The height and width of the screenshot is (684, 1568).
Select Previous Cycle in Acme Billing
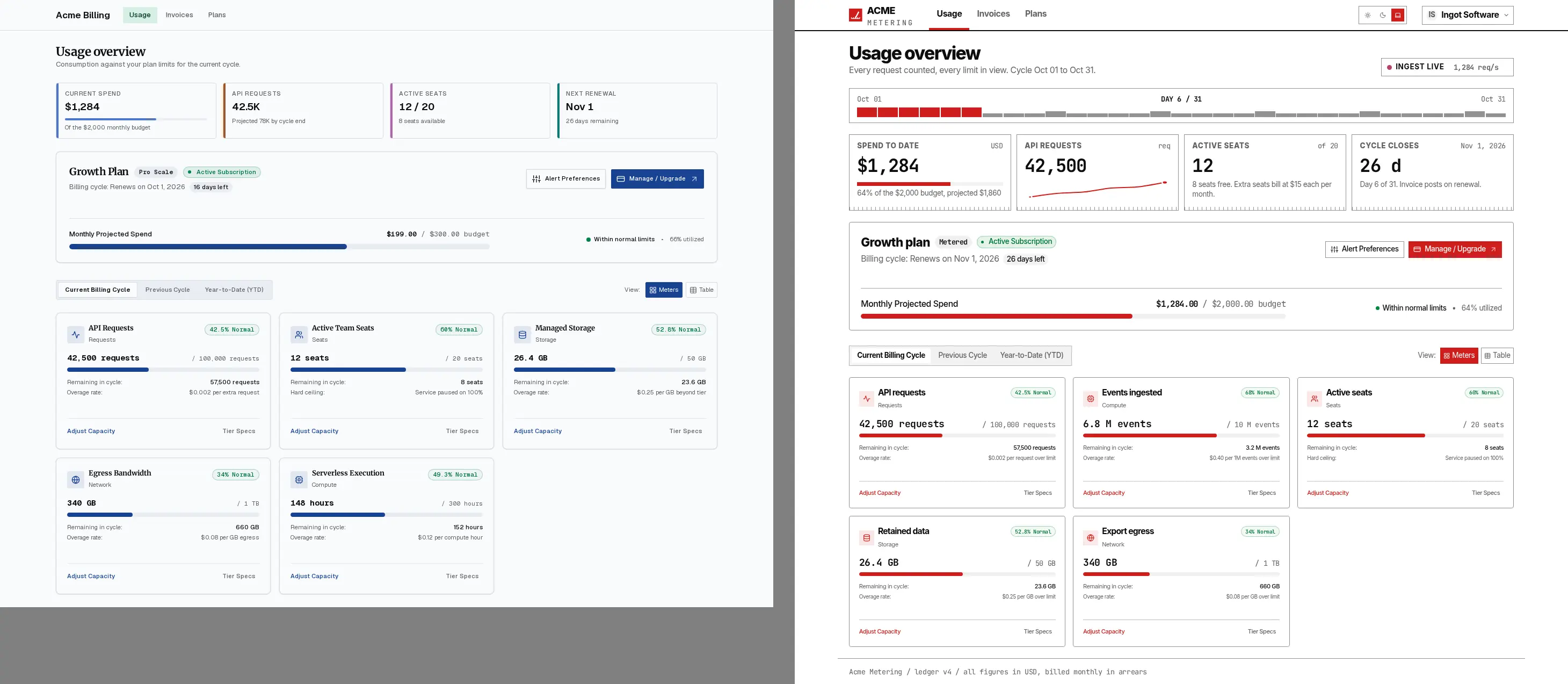tap(168, 290)
